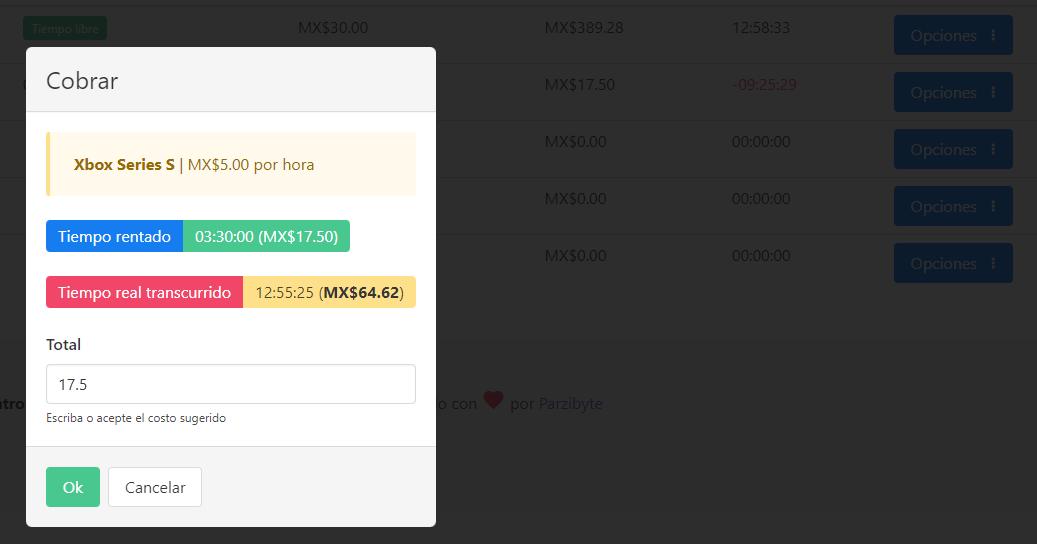Click the blue Tiempo rentado label
Viewport: 1037px width, 544px height.
[x=114, y=237]
